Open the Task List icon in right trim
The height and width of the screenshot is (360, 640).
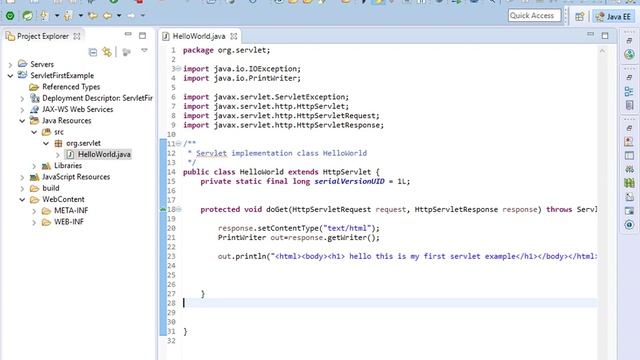pyautogui.click(x=629, y=105)
